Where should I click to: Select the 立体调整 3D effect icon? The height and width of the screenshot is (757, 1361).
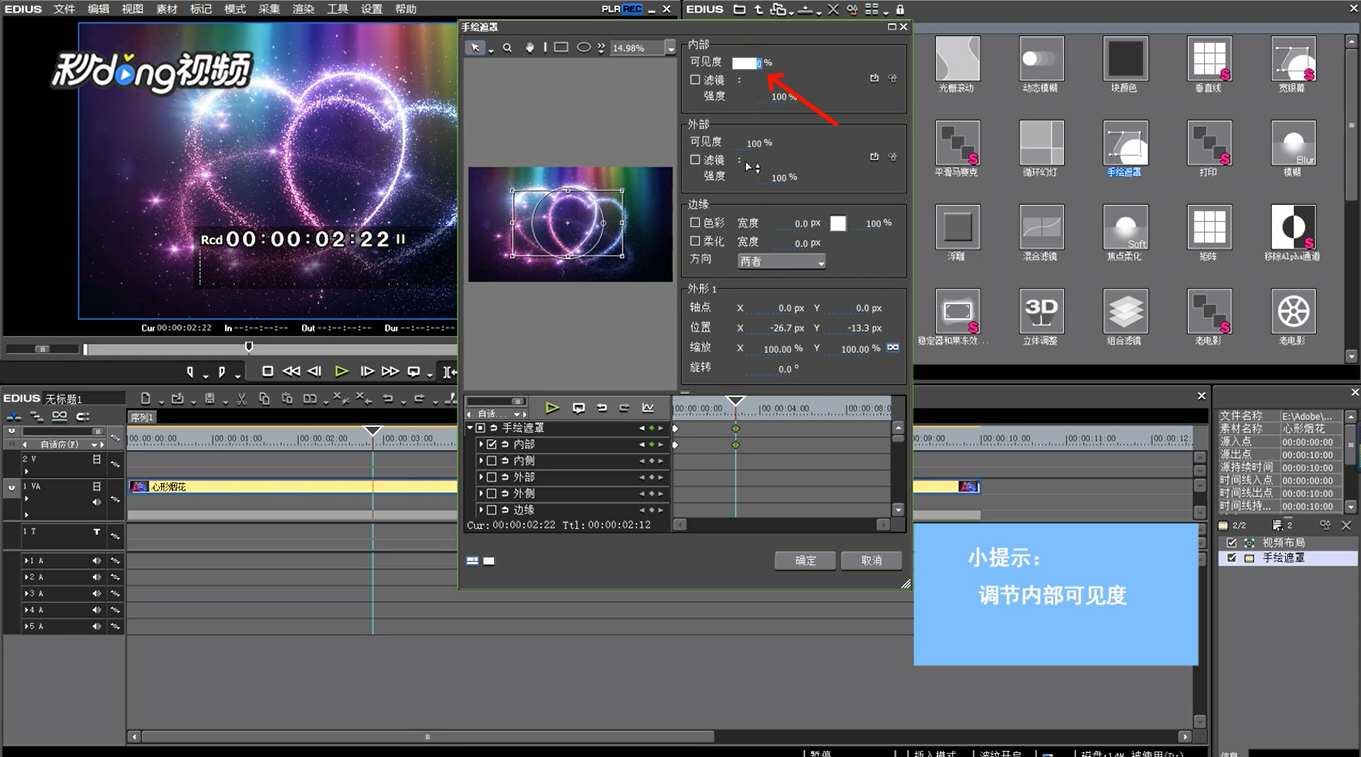[x=1041, y=311]
